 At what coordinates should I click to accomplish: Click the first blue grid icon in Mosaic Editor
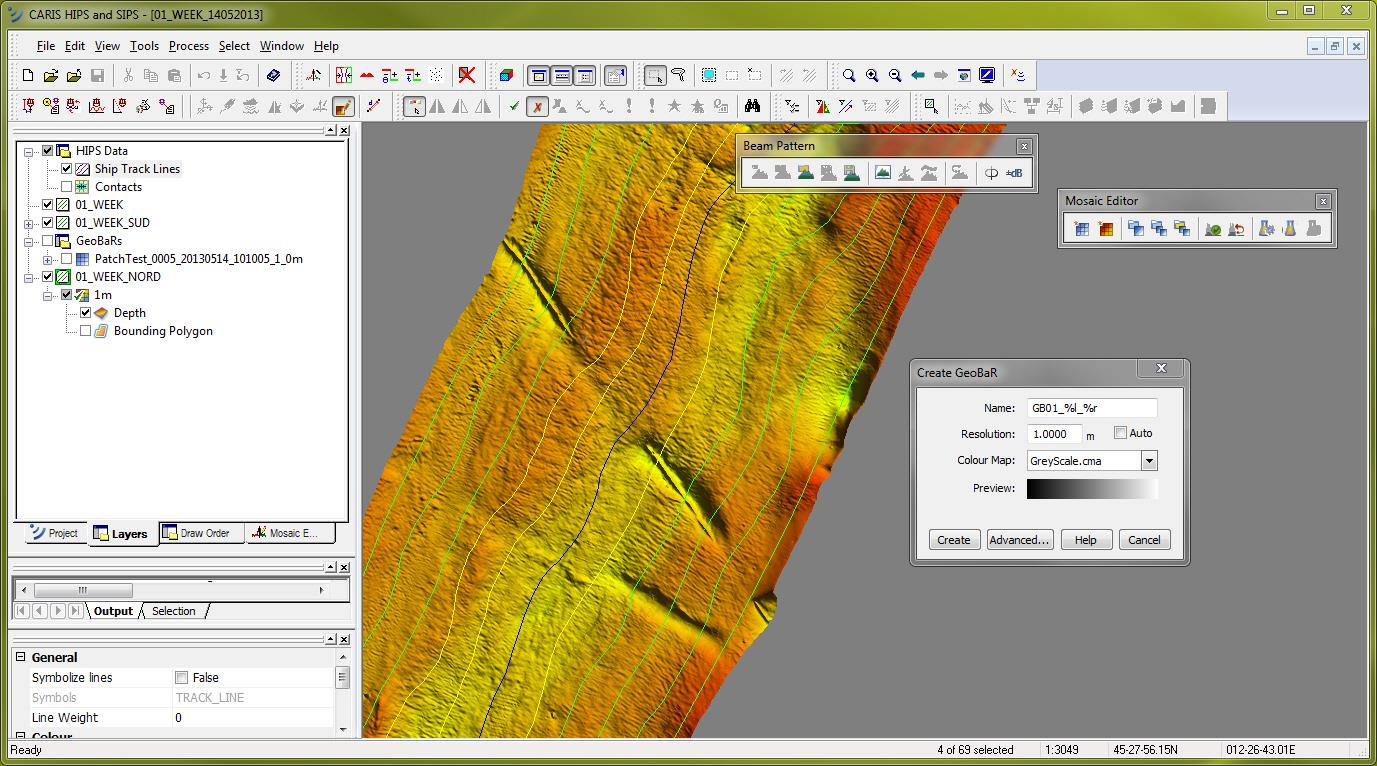pyautogui.click(x=1081, y=229)
